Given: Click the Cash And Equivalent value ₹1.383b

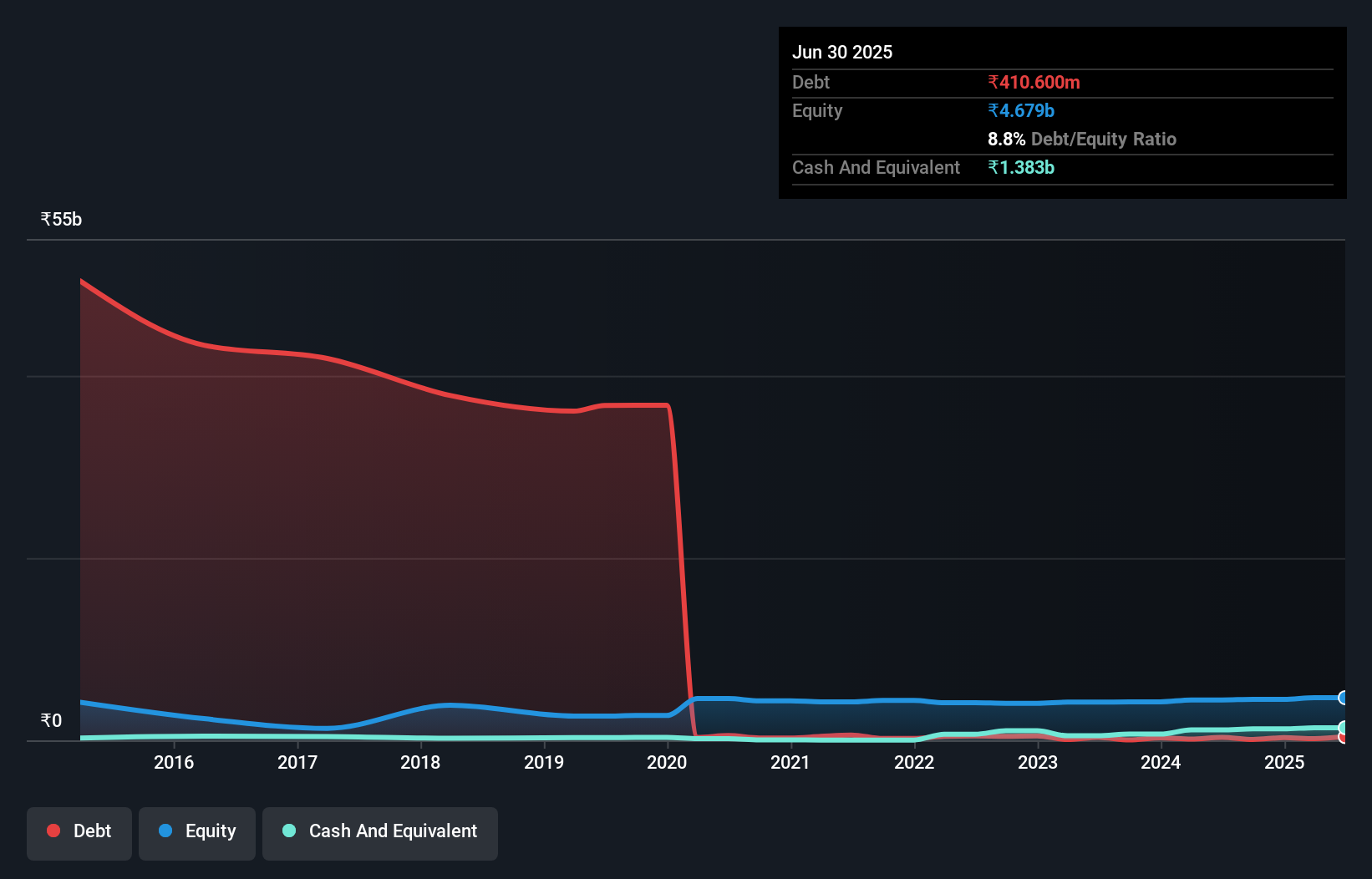Looking at the screenshot, I should (1022, 167).
